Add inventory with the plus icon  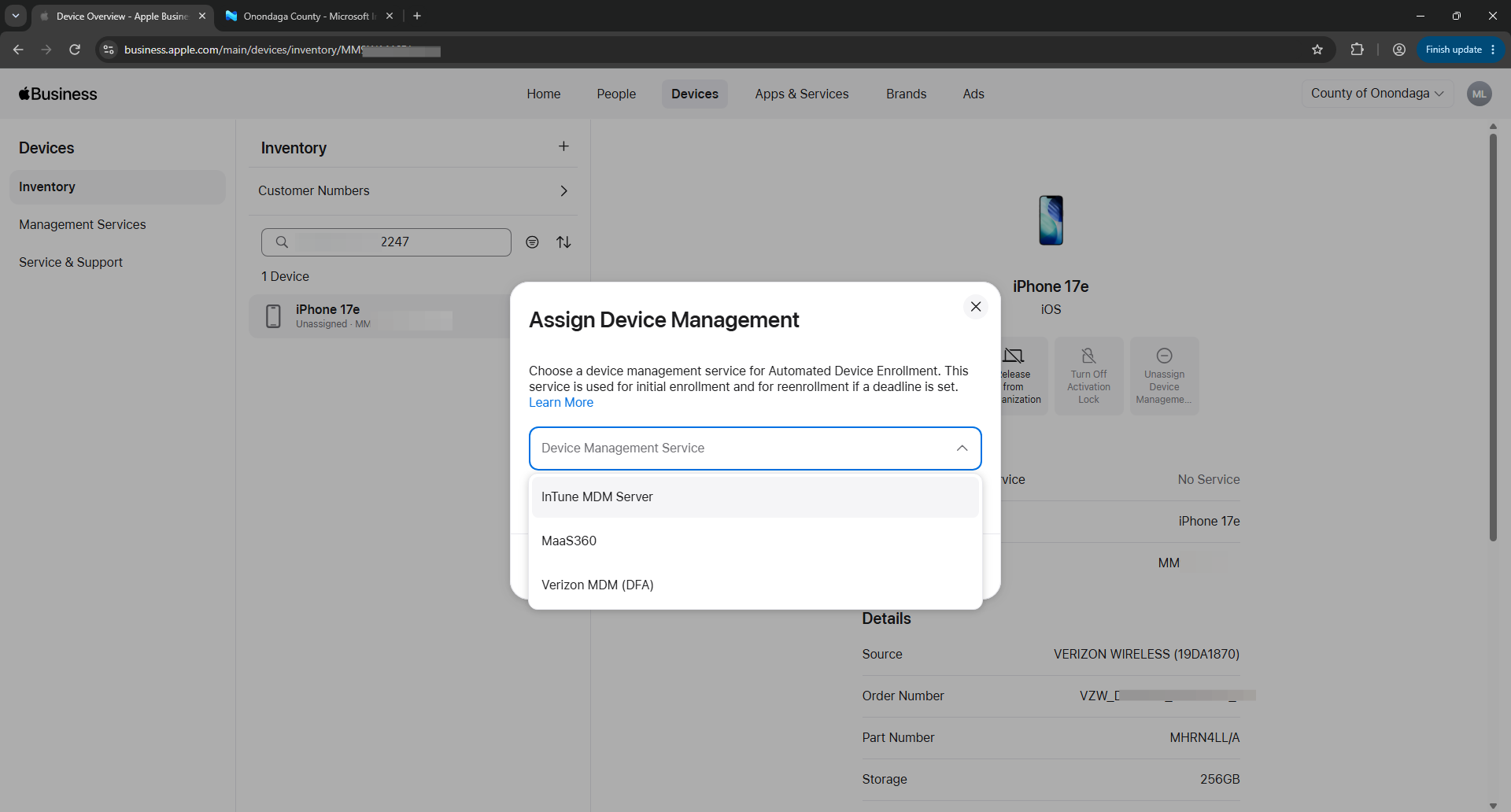pyautogui.click(x=563, y=146)
